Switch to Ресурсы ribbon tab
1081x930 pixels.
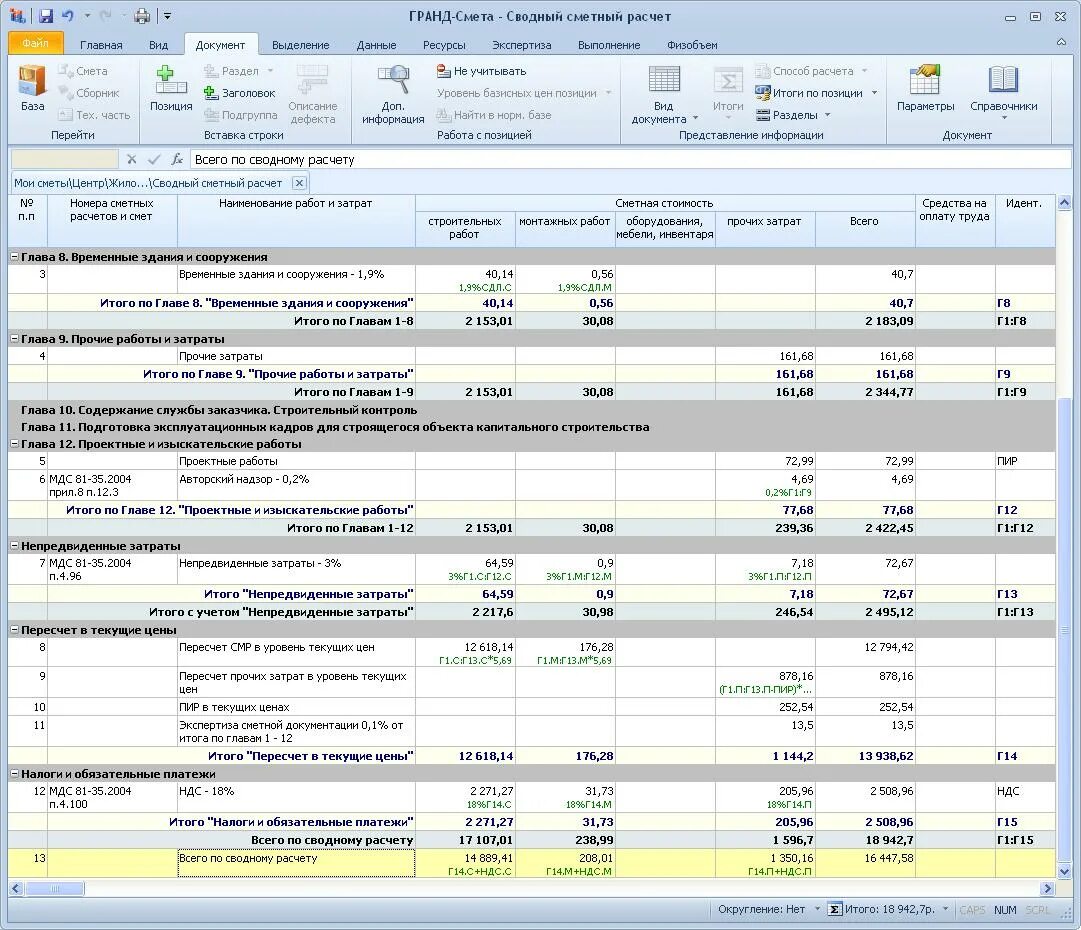(x=444, y=45)
